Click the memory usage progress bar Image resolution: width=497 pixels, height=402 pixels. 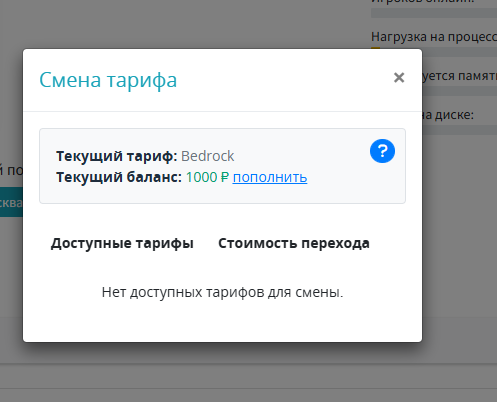coord(459,91)
